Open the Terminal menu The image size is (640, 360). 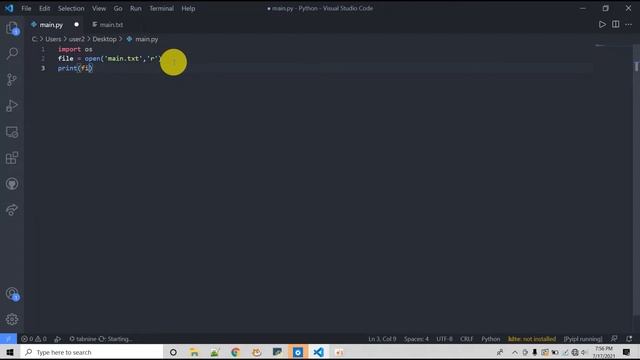point(162,8)
